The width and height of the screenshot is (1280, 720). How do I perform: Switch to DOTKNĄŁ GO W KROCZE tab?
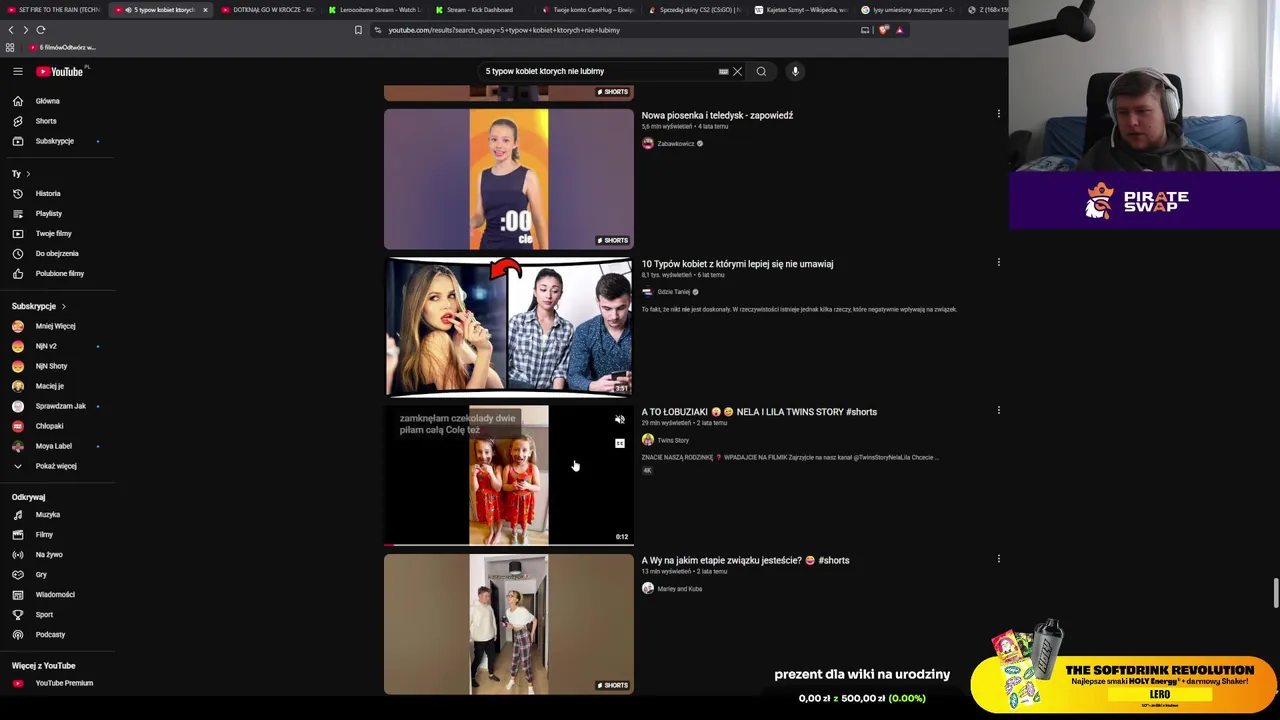tap(267, 10)
